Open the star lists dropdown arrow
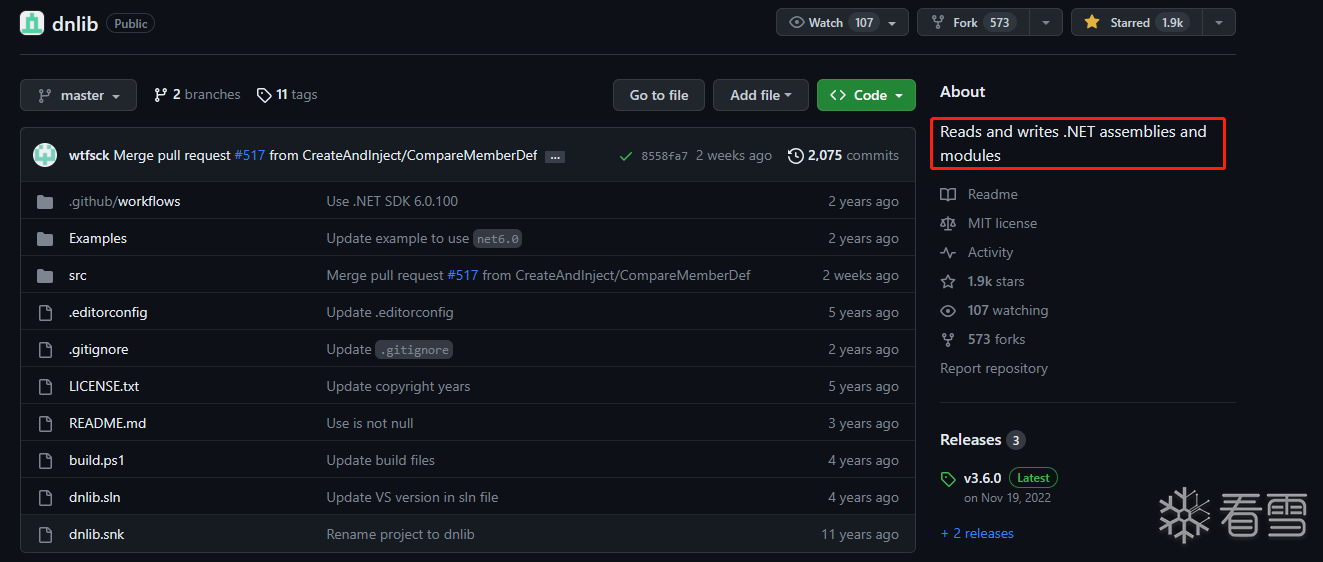 click(x=1219, y=22)
